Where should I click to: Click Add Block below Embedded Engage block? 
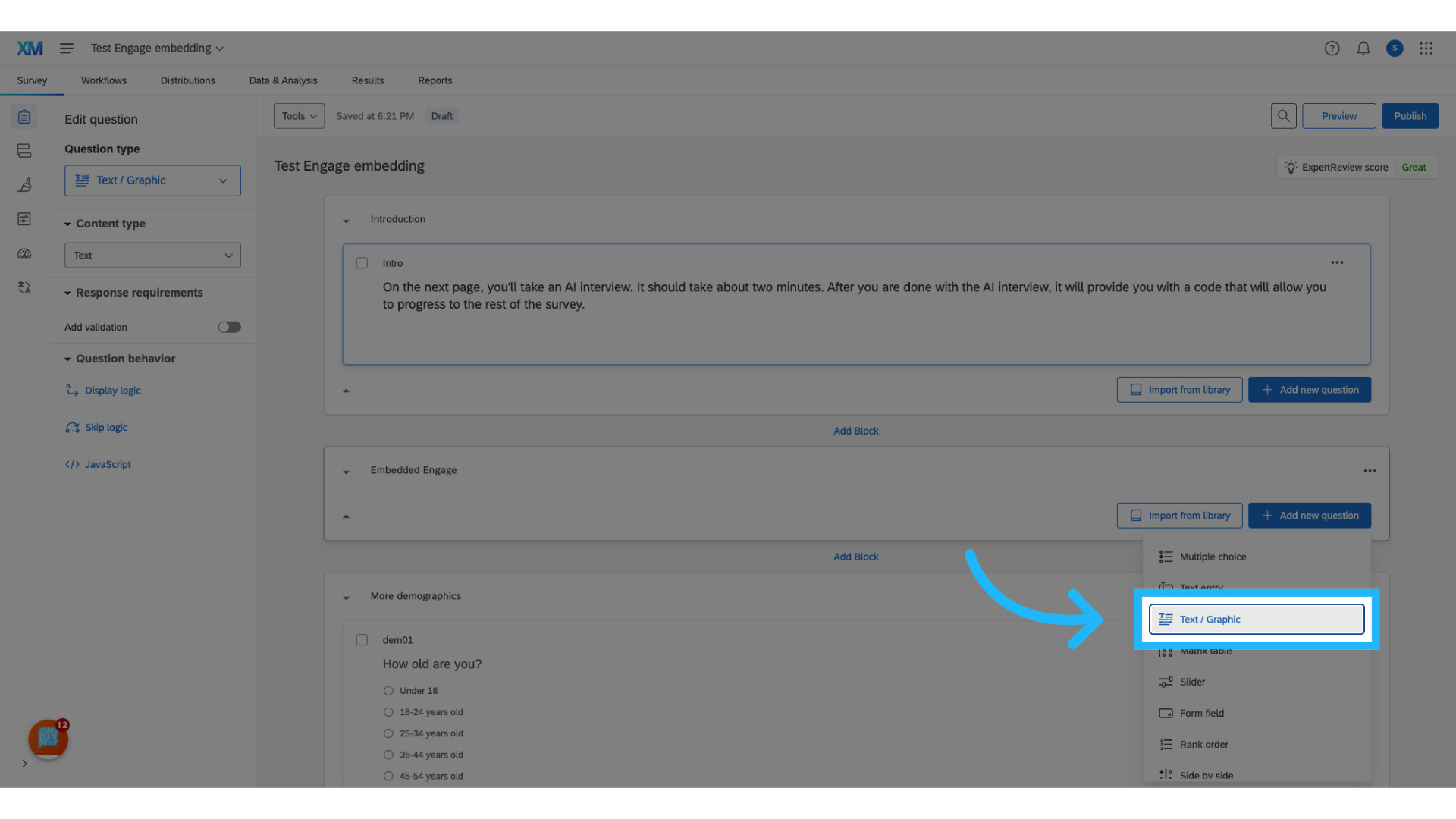click(x=855, y=557)
